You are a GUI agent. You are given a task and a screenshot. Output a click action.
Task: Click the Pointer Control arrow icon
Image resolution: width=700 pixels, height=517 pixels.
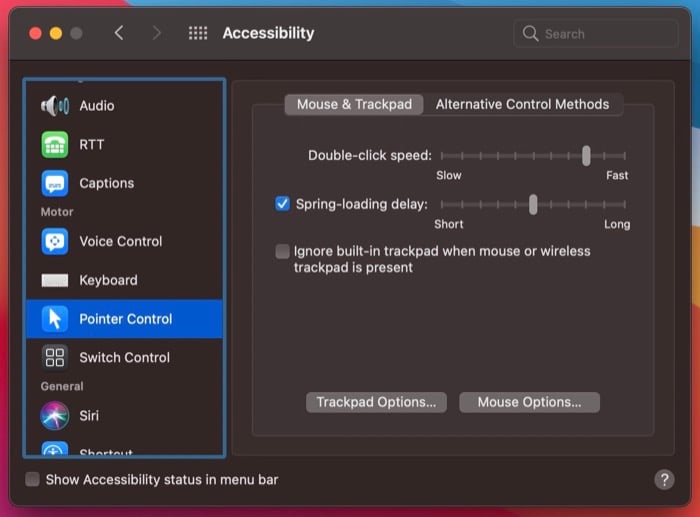point(55,319)
